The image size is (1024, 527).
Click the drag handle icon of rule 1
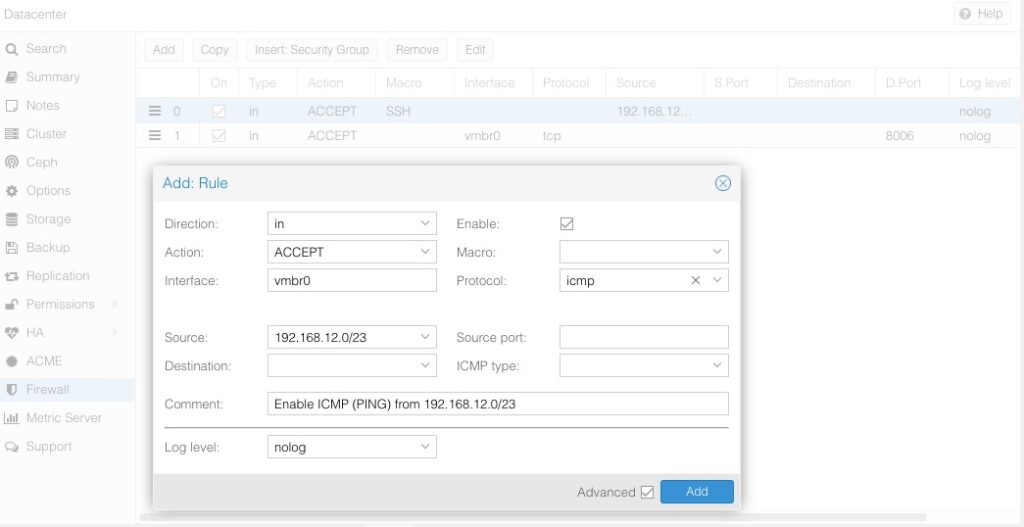click(x=155, y=136)
